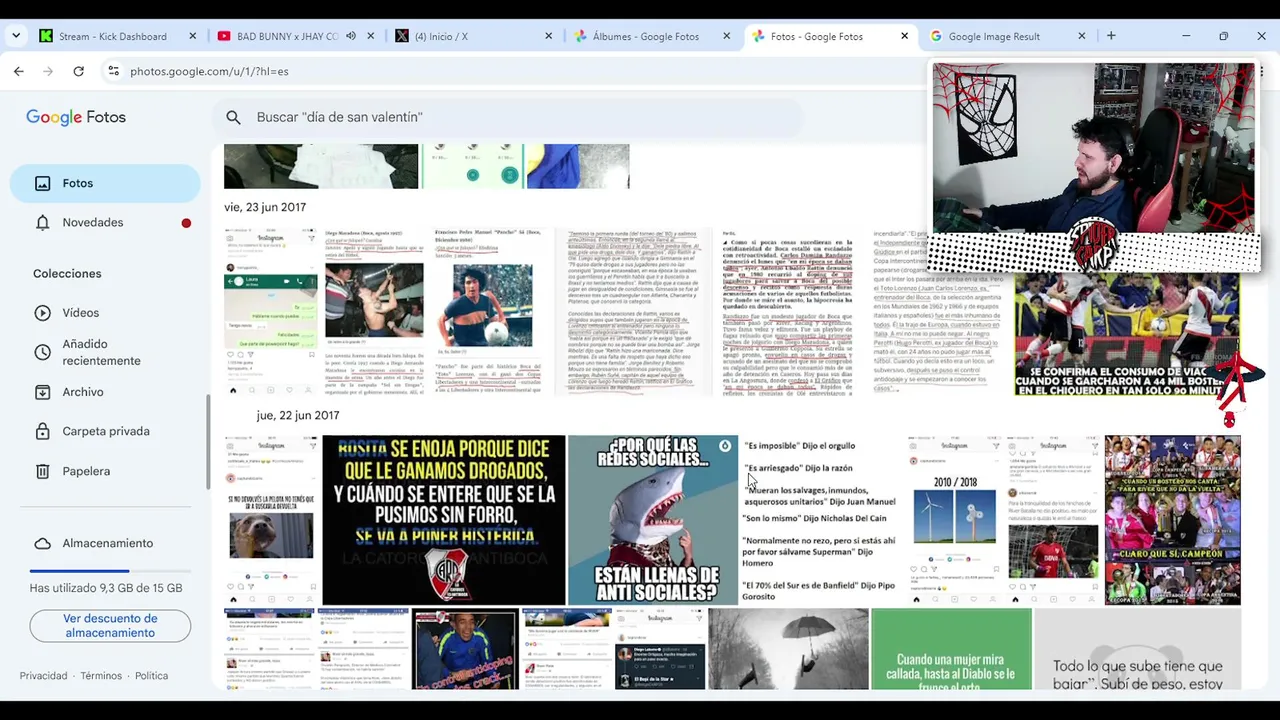This screenshot has height=720, width=1280.
Task: Click the Buscar "día de san valentín" search box
Action: tap(508, 117)
